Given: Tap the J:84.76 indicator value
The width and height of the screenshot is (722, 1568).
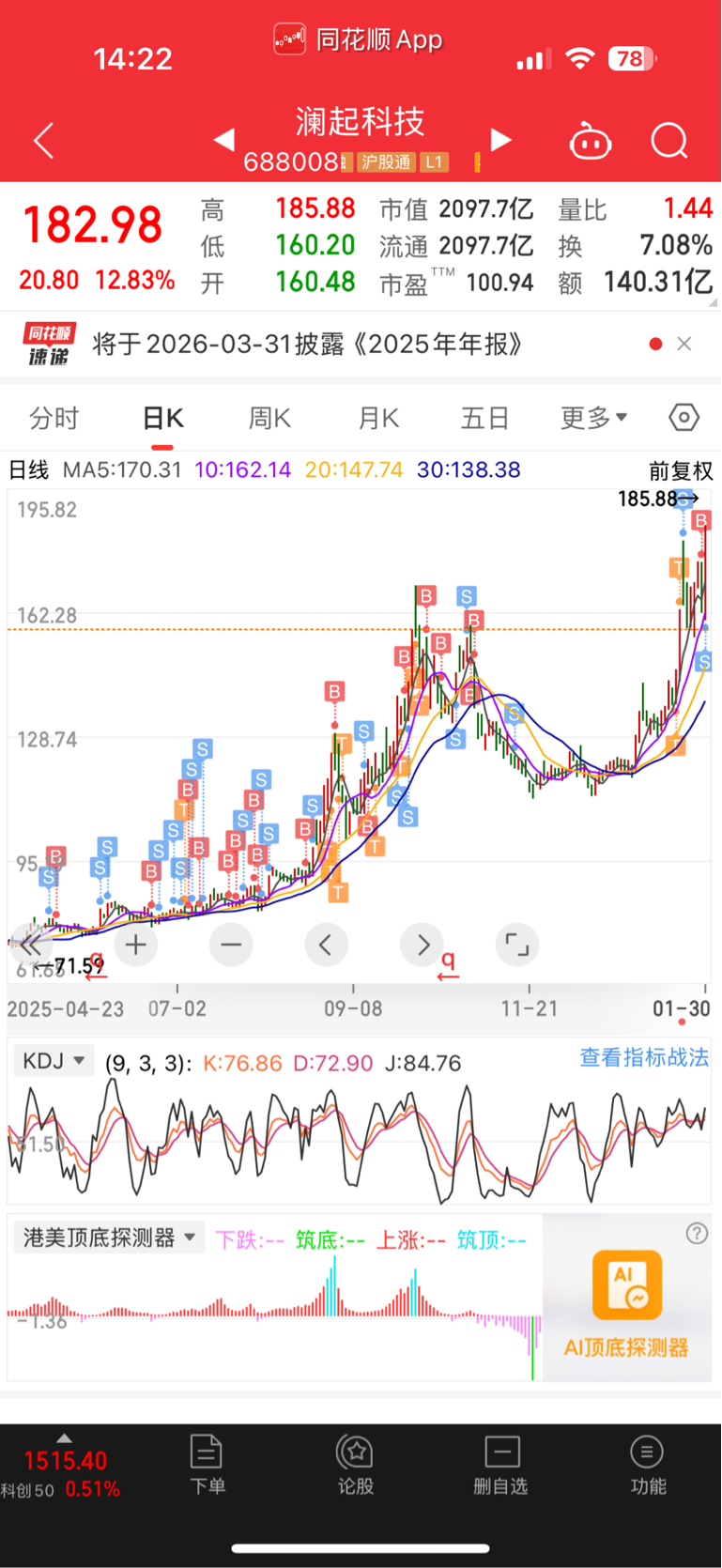Looking at the screenshot, I should pos(423,1063).
